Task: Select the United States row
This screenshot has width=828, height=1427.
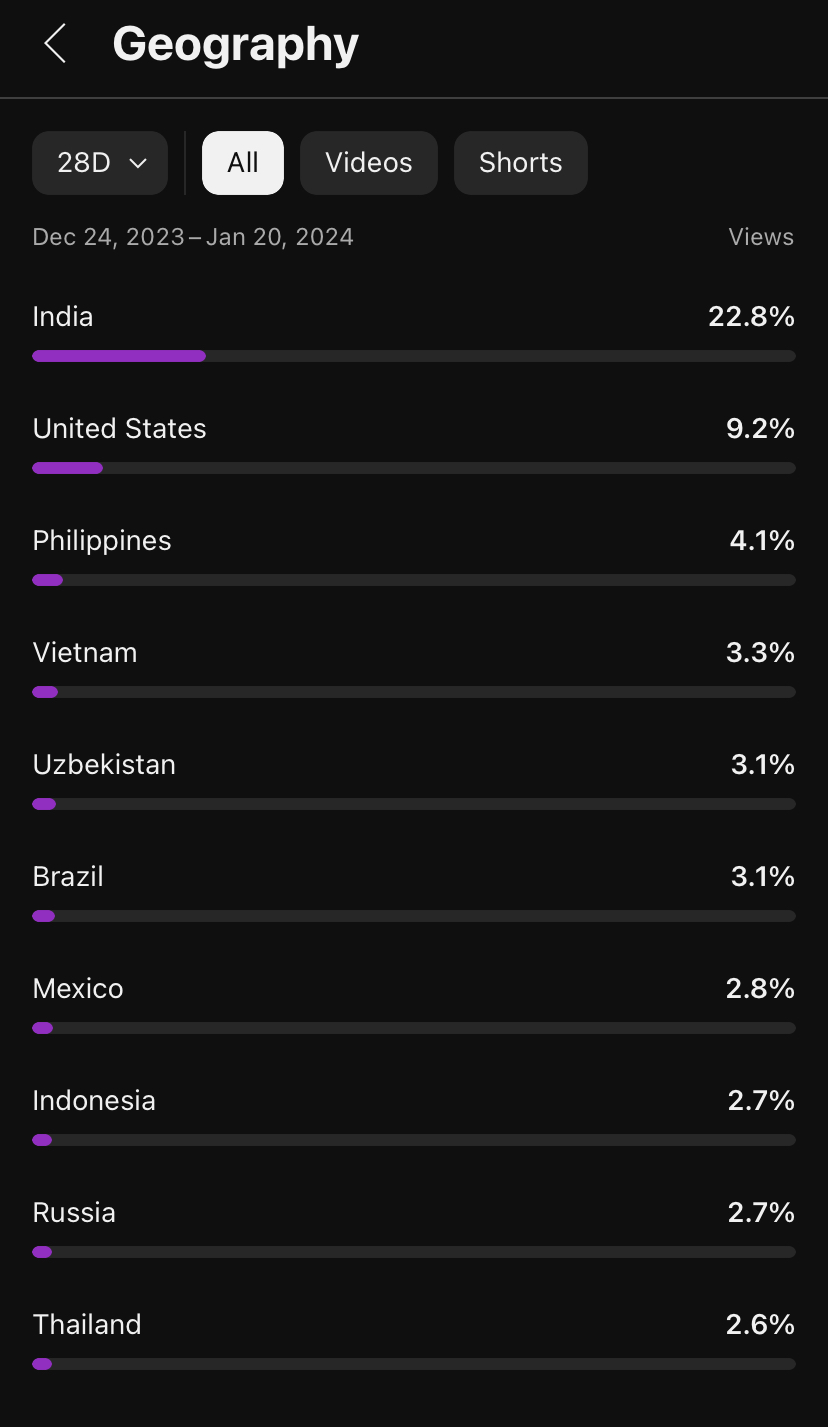Action: (414, 443)
